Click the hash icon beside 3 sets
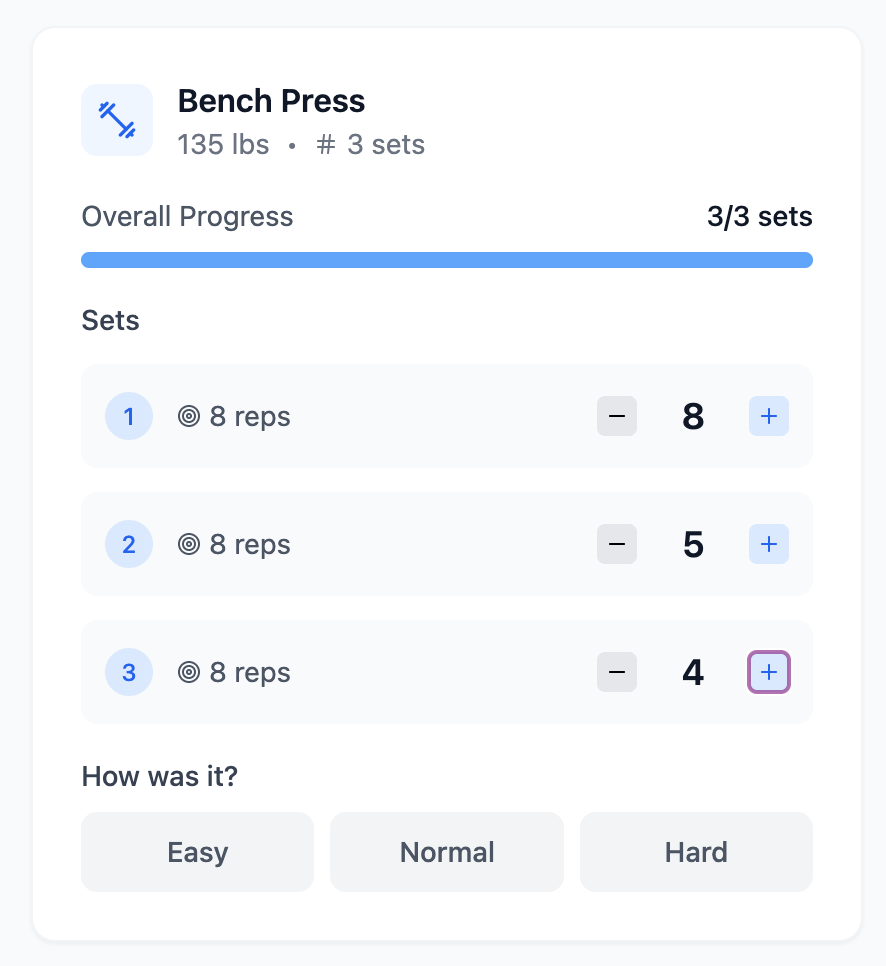The width and height of the screenshot is (886, 966). (326, 145)
